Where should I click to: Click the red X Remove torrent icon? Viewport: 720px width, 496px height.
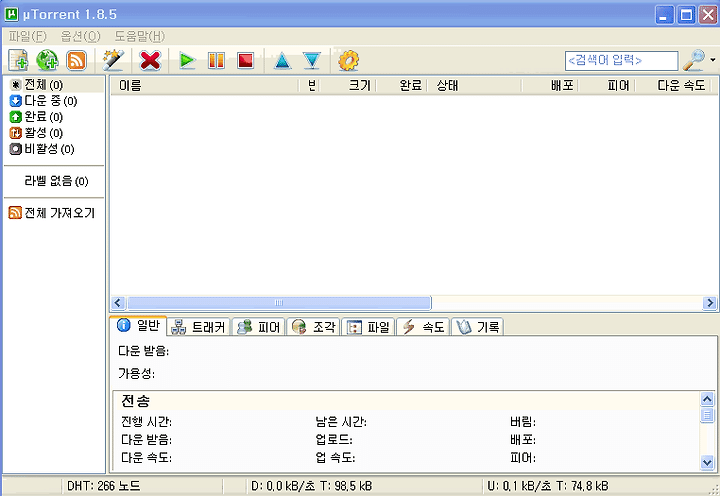[x=150, y=60]
